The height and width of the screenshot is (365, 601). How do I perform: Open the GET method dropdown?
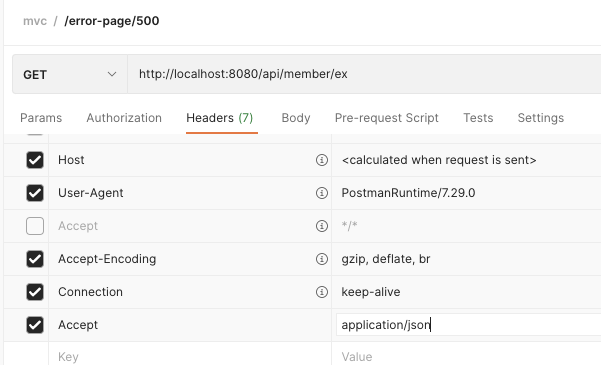point(70,74)
